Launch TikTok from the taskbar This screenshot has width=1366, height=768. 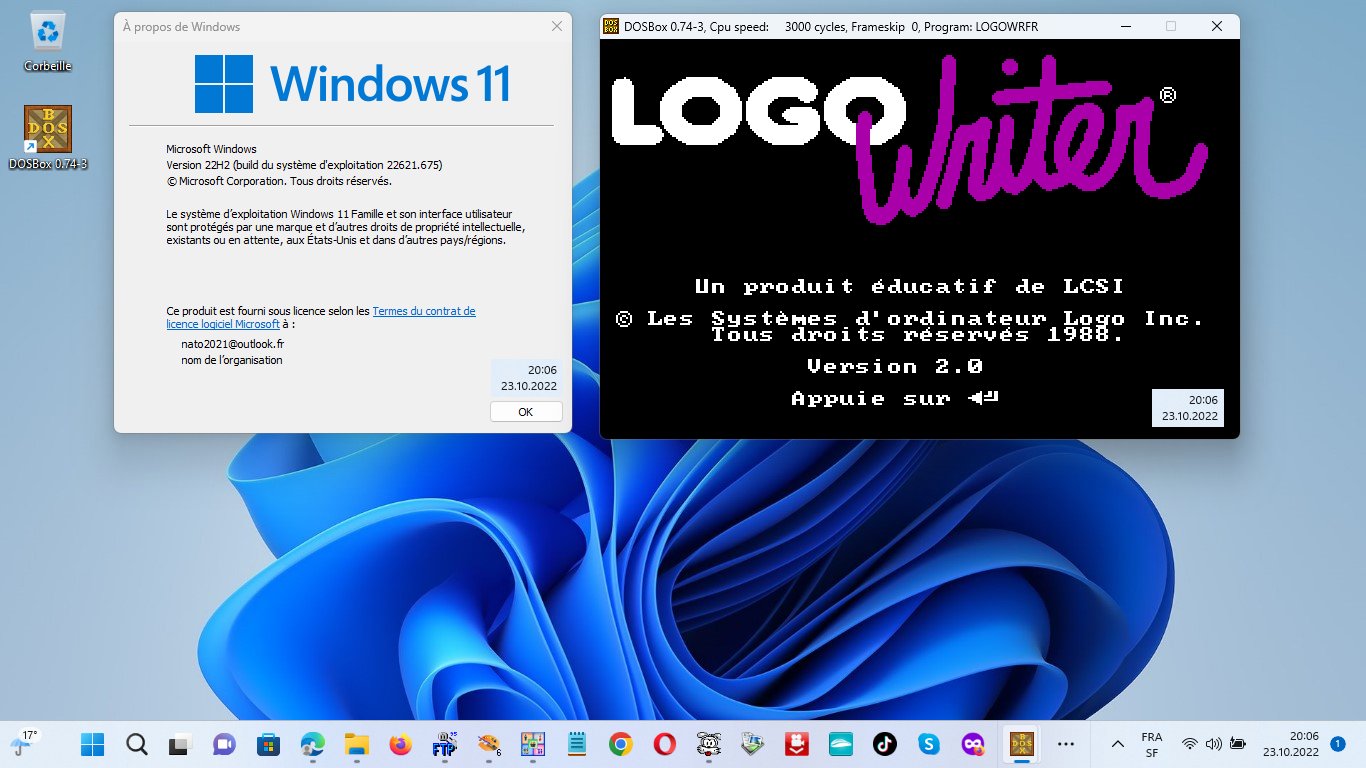[x=884, y=744]
